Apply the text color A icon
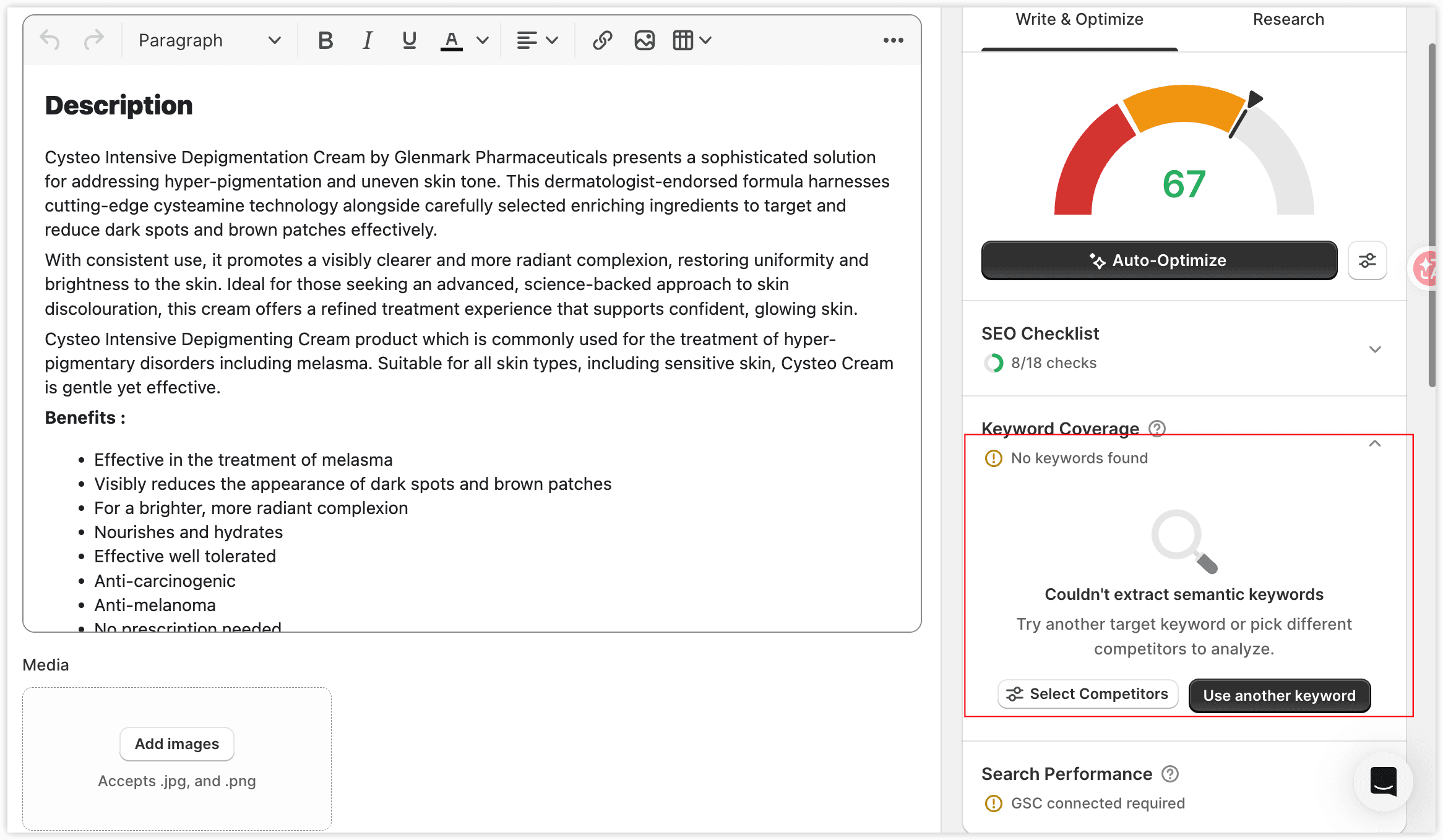This screenshot has width=1443, height=840. pos(452,40)
